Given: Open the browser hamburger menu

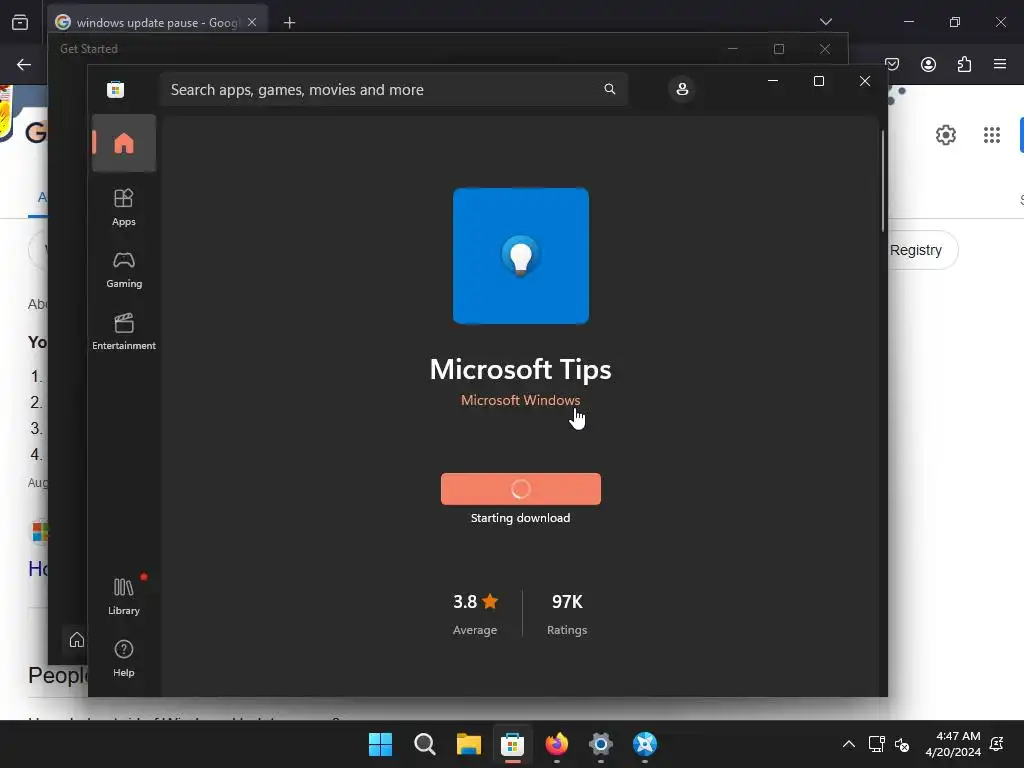Looking at the screenshot, I should pyautogui.click(x=999, y=64).
